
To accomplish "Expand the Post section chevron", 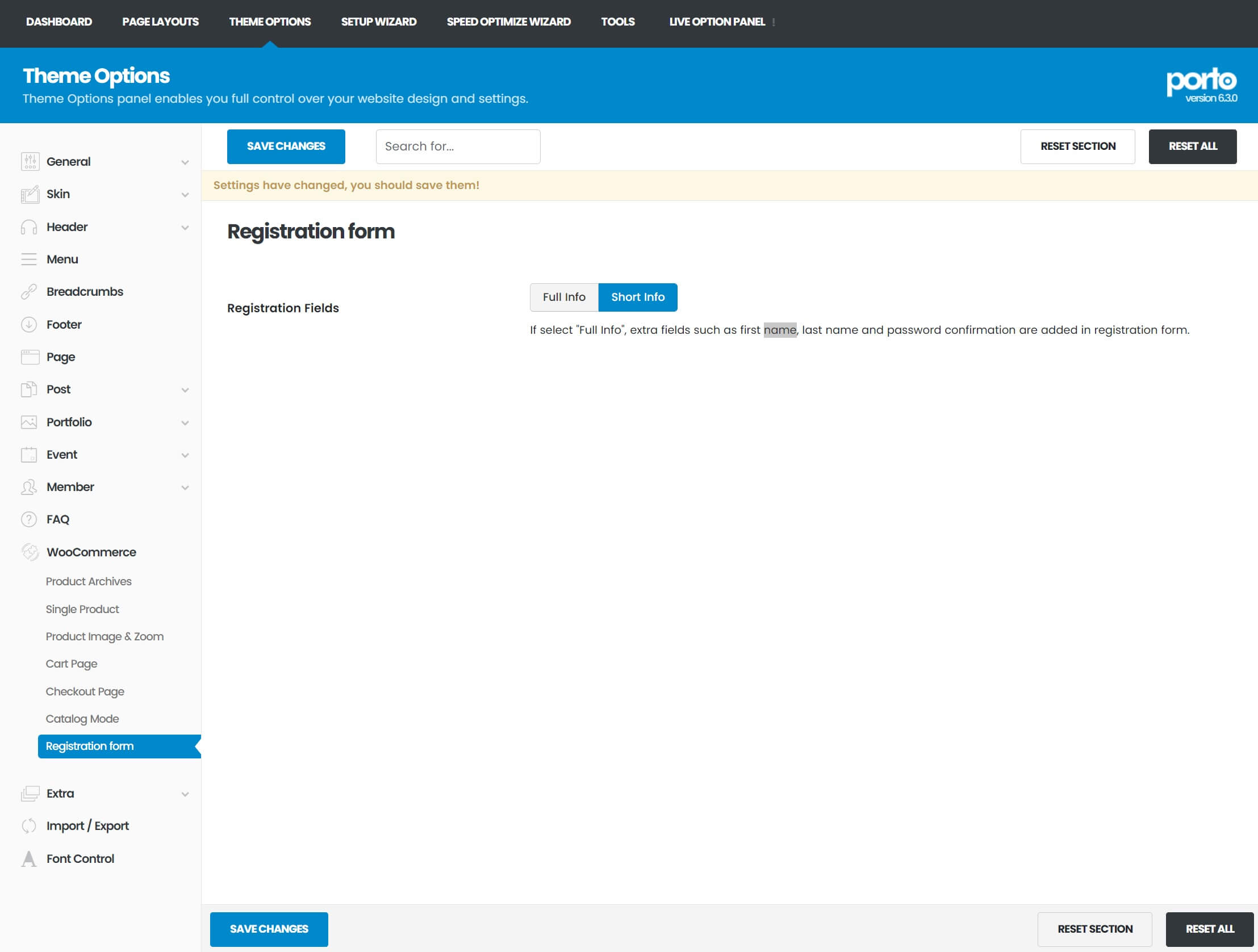I will click(185, 390).
